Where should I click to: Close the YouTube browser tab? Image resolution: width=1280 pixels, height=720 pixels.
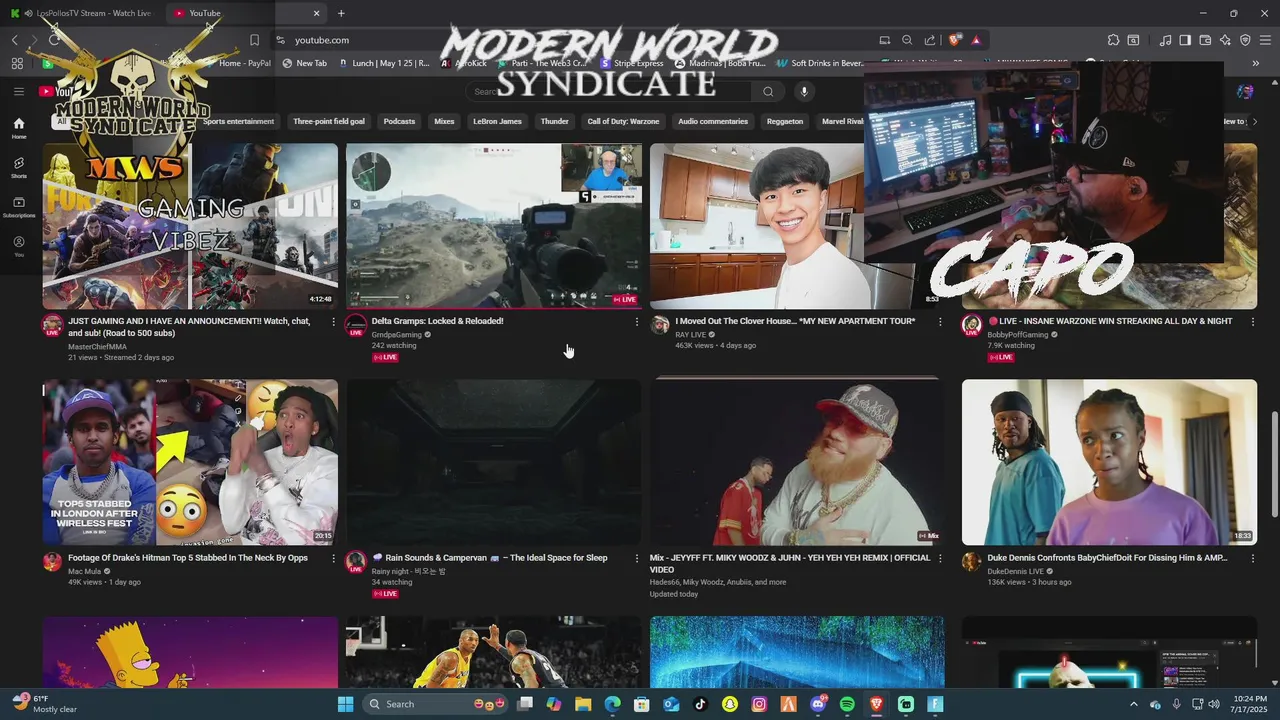[x=317, y=13]
